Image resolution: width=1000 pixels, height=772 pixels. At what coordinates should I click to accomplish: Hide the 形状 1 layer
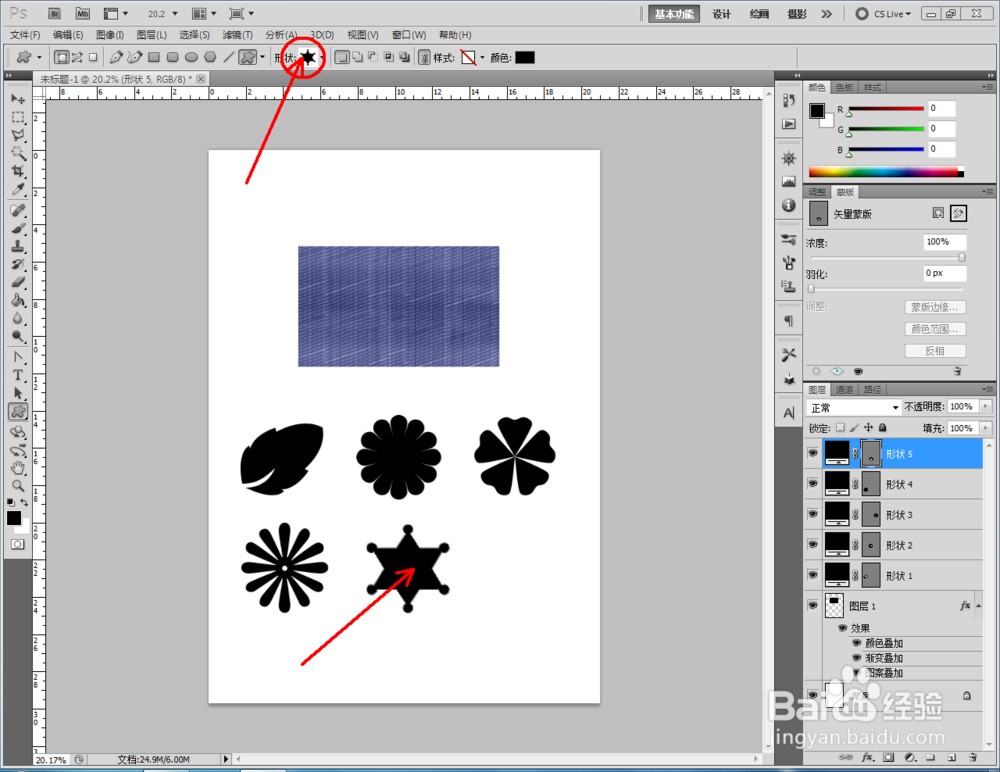(812, 575)
